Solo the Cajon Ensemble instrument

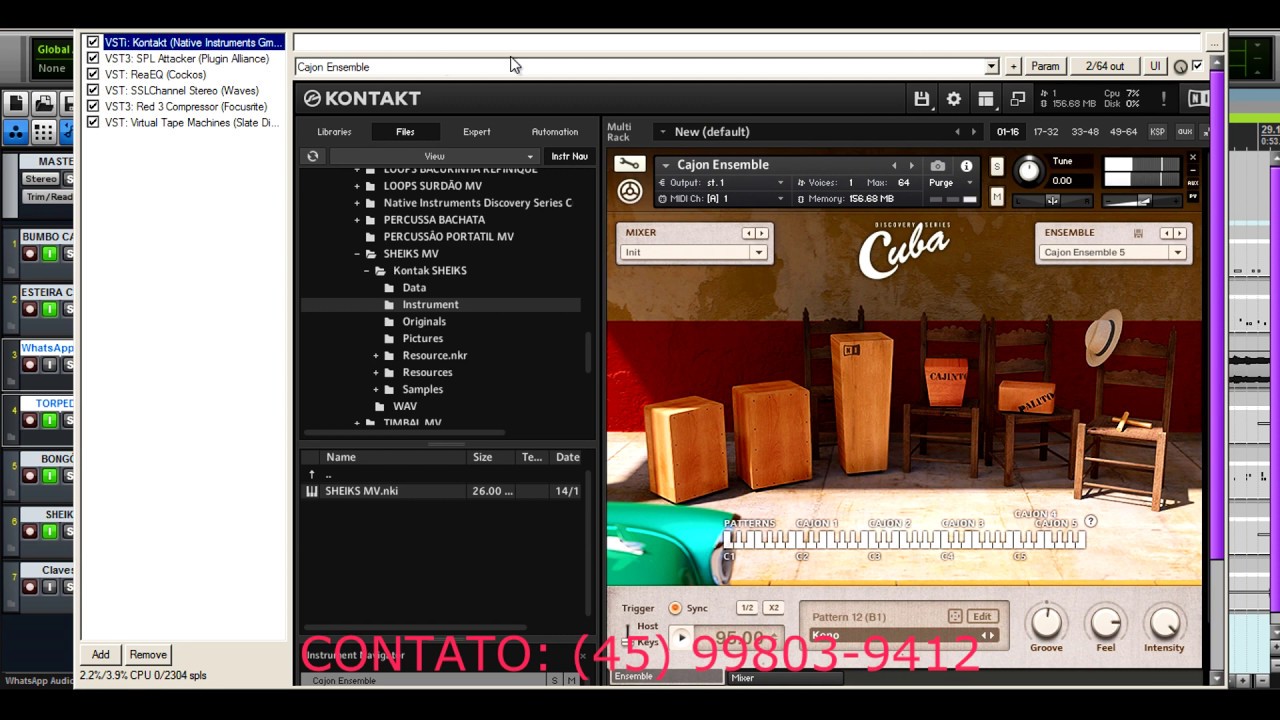[x=996, y=166]
